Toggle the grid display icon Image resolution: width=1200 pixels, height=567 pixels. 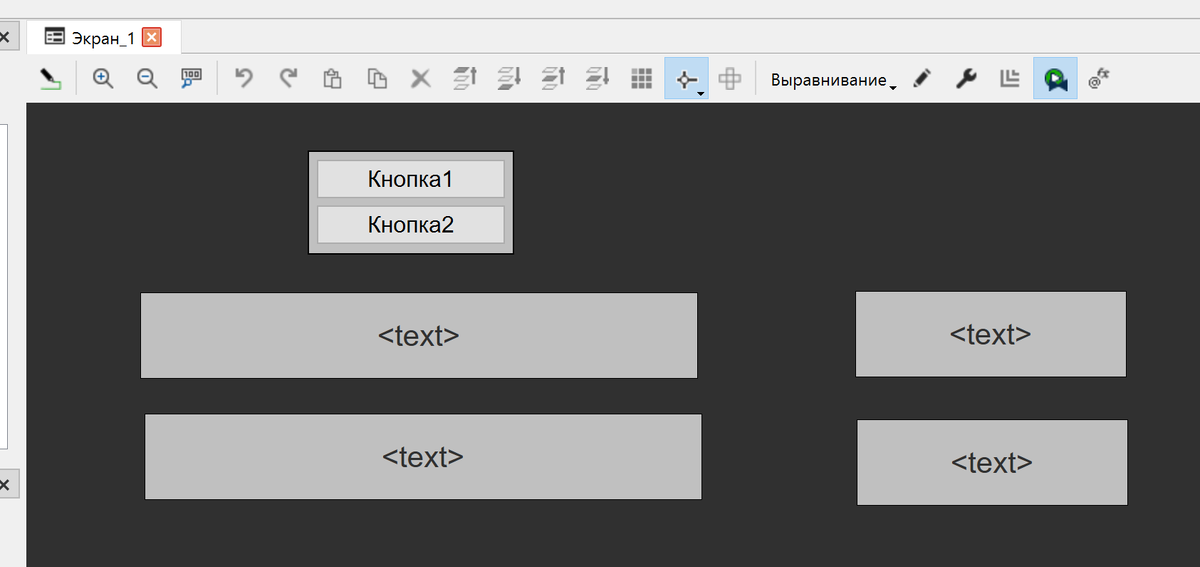(x=642, y=79)
